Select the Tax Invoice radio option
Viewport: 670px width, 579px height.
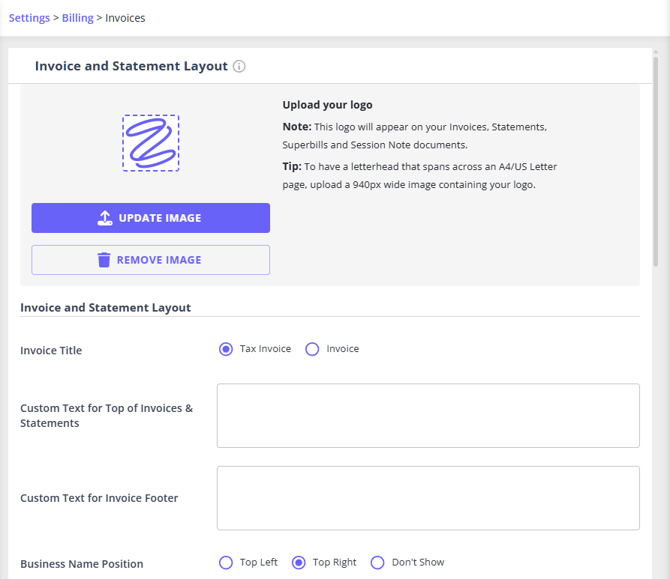(x=226, y=349)
